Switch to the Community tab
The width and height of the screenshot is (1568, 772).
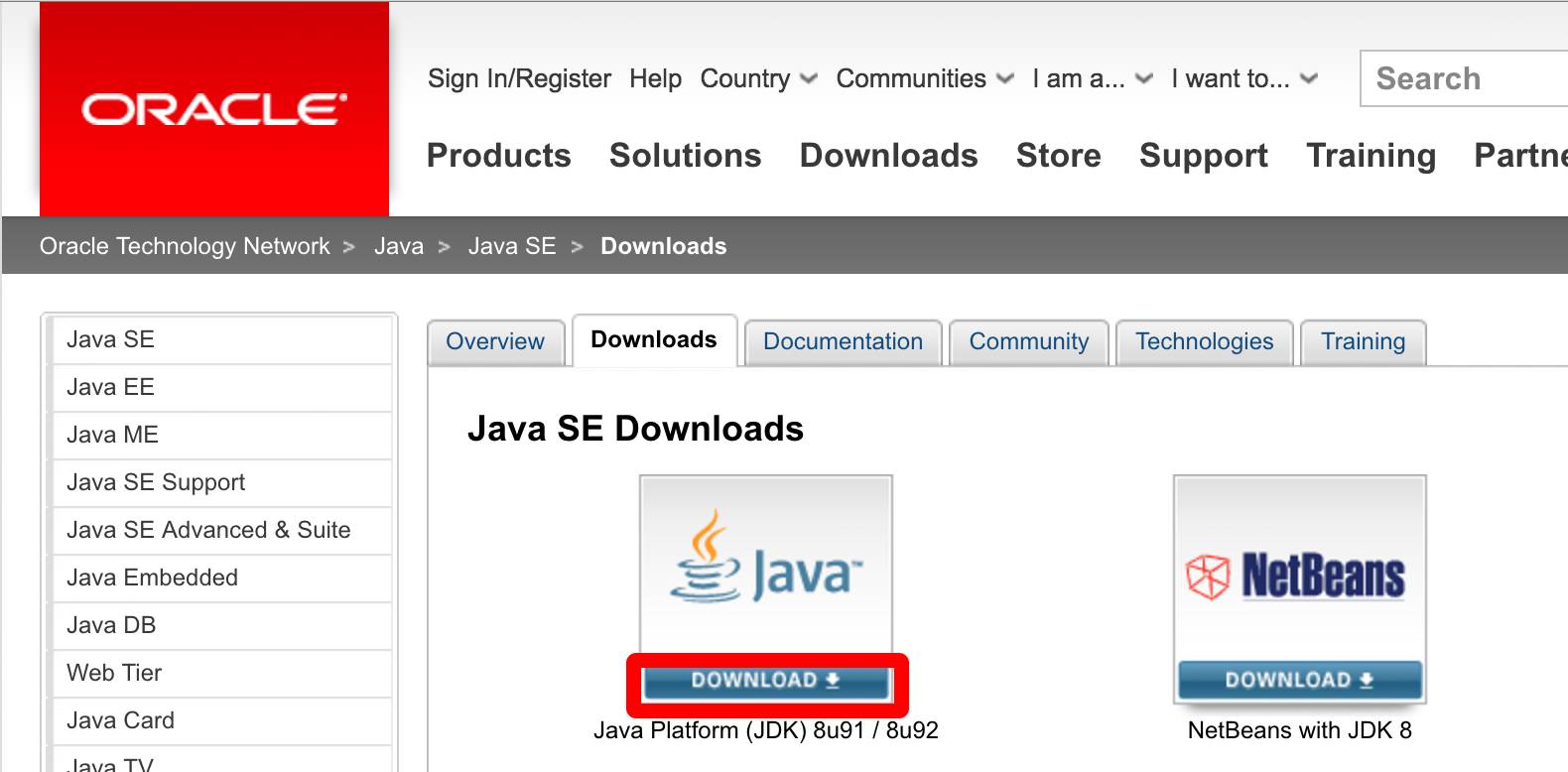click(1029, 342)
